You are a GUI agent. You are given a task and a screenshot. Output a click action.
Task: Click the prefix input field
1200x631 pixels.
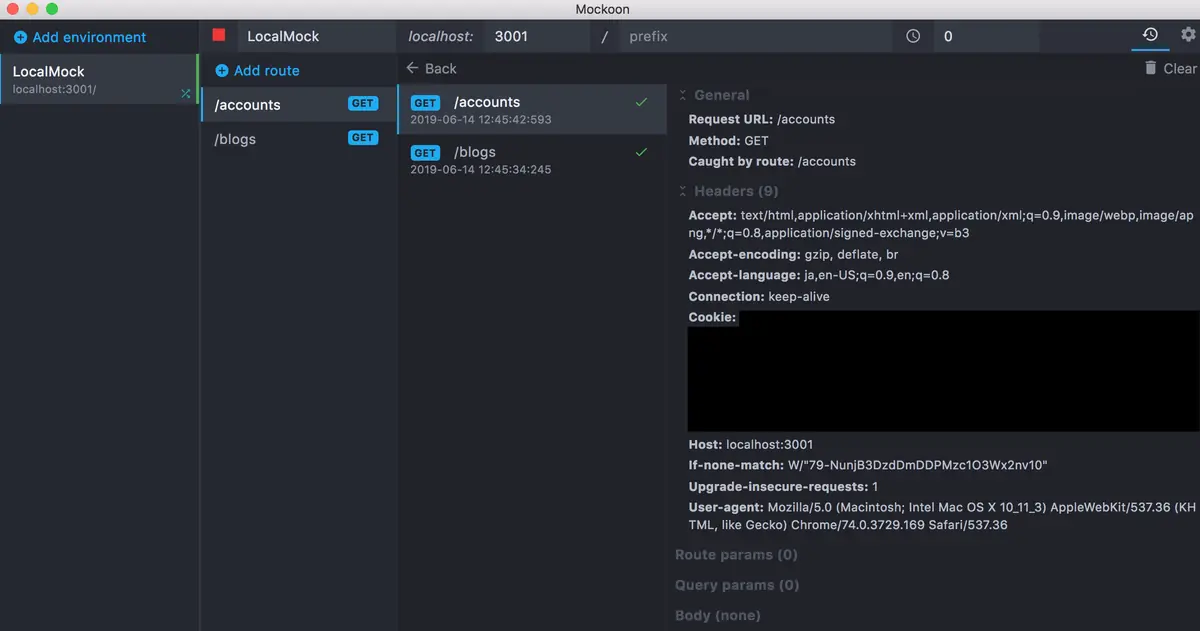point(754,36)
